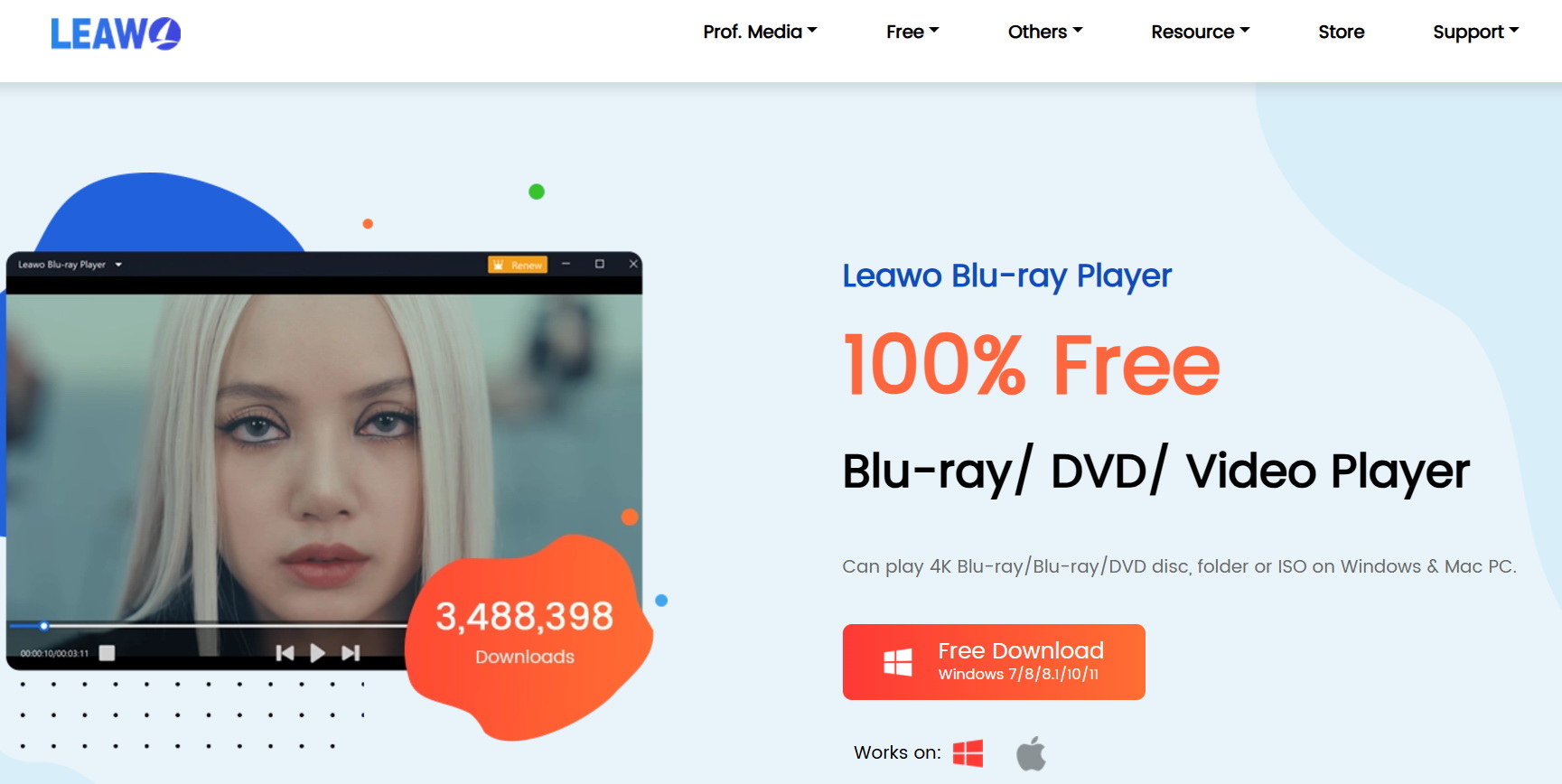Click the Apple Mac icon
This screenshot has height=784, width=1562.
coord(1031,752)
